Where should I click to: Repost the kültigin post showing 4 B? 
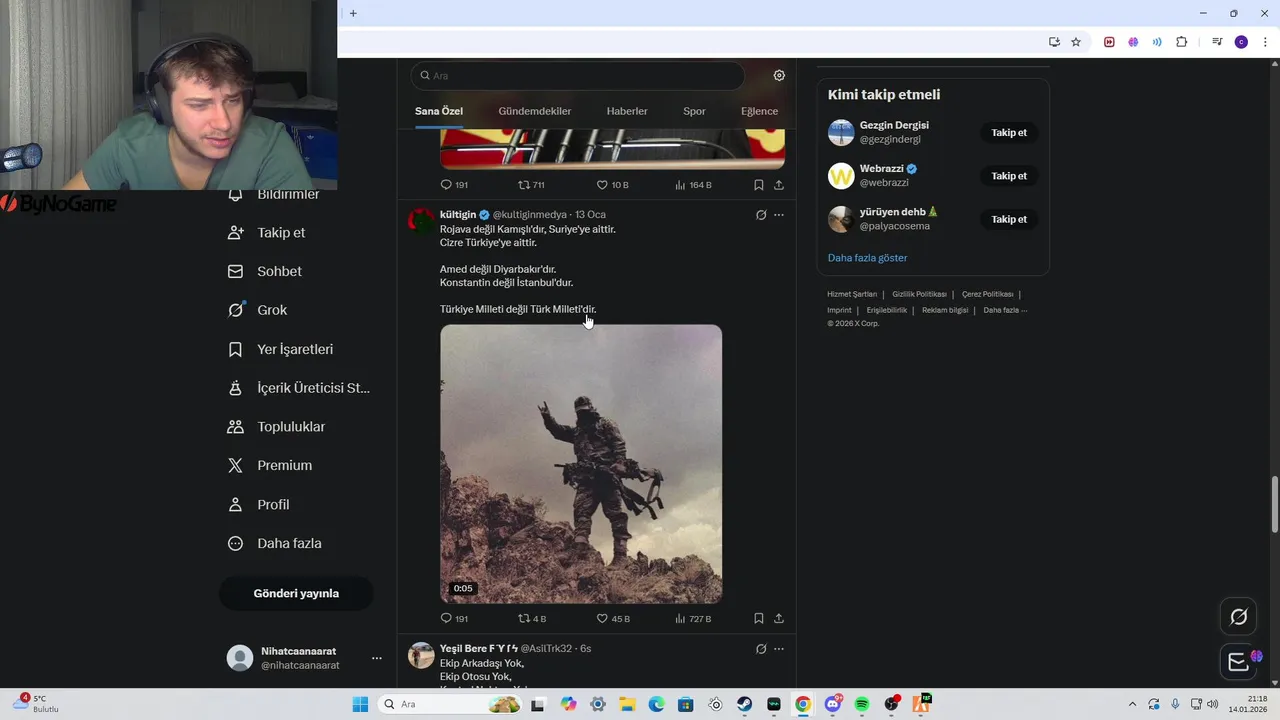click(532, 619)
